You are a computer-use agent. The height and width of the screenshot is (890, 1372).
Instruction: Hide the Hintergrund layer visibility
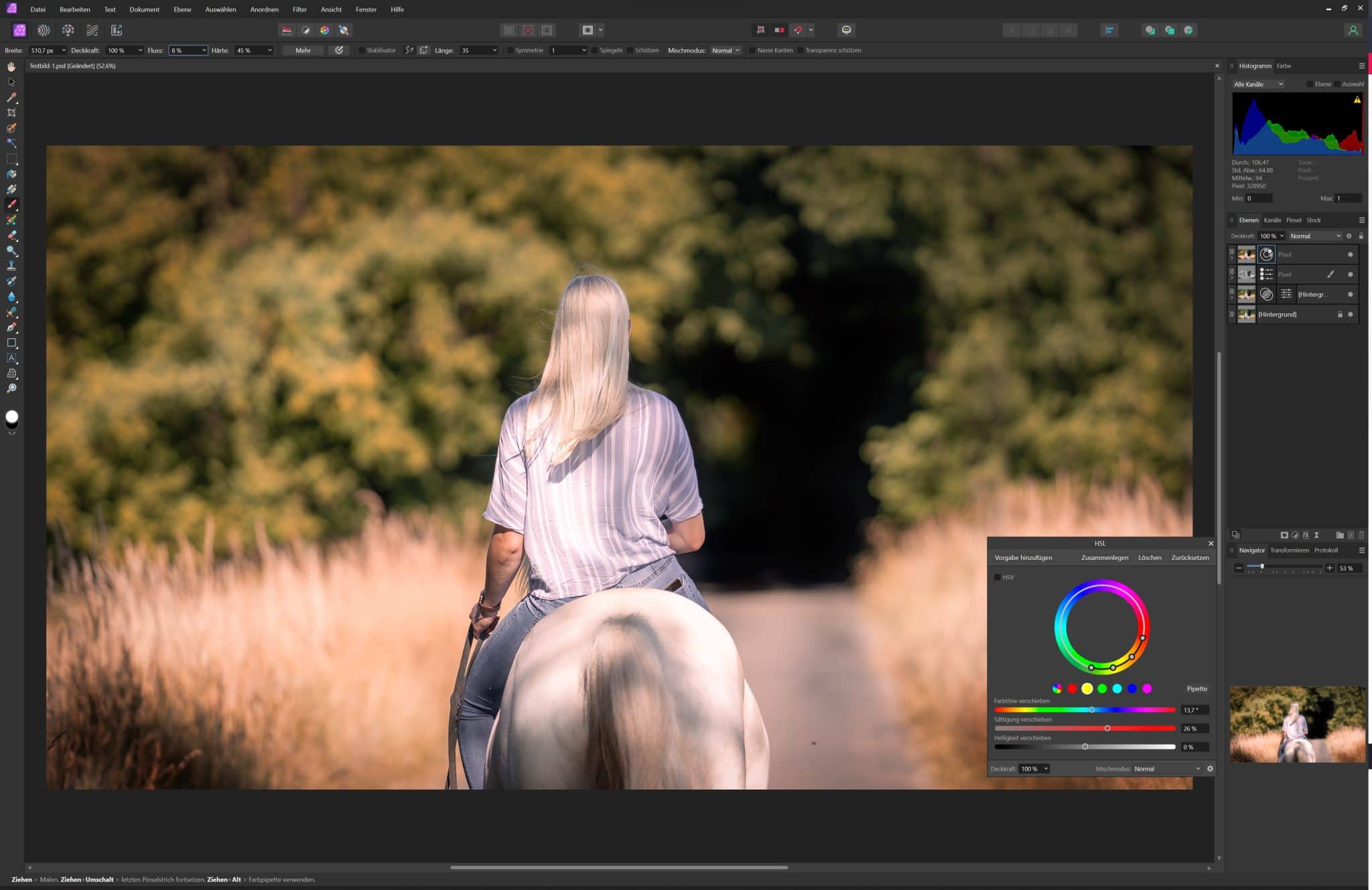(1351, 314)
